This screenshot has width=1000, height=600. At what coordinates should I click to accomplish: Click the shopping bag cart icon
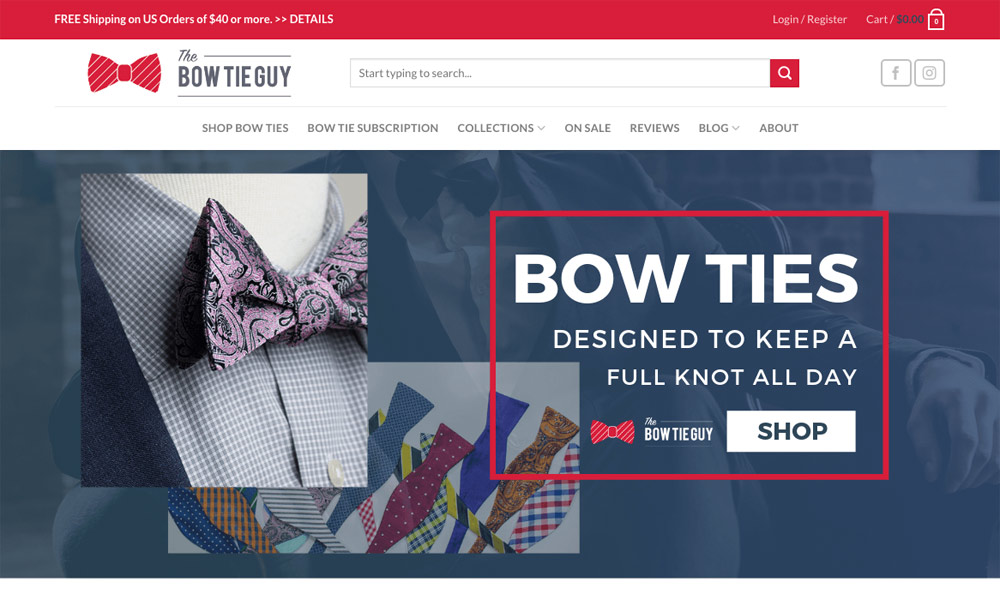click(936, 19)
